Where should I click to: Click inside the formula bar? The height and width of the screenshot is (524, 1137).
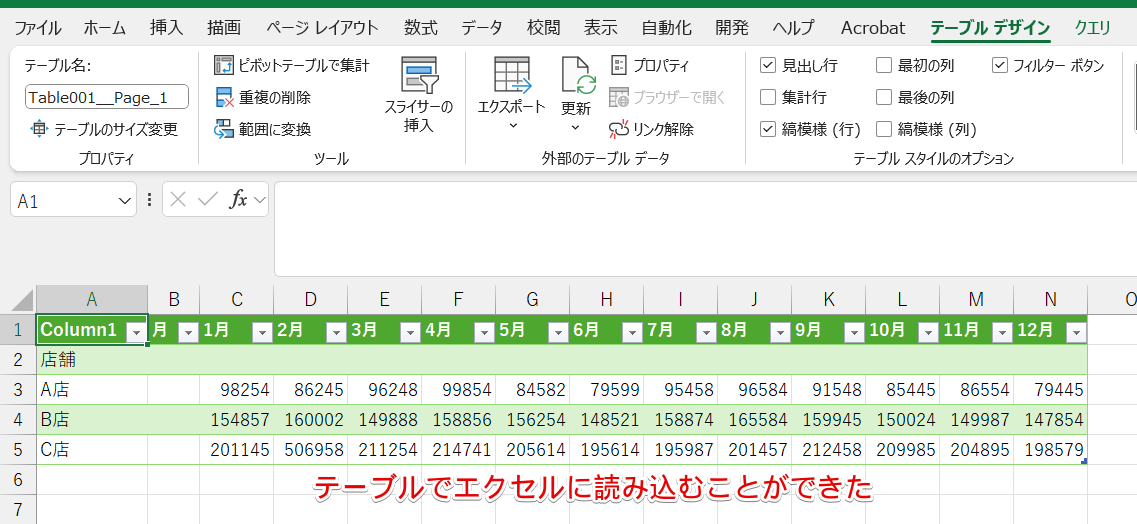(x=706, y=228)
